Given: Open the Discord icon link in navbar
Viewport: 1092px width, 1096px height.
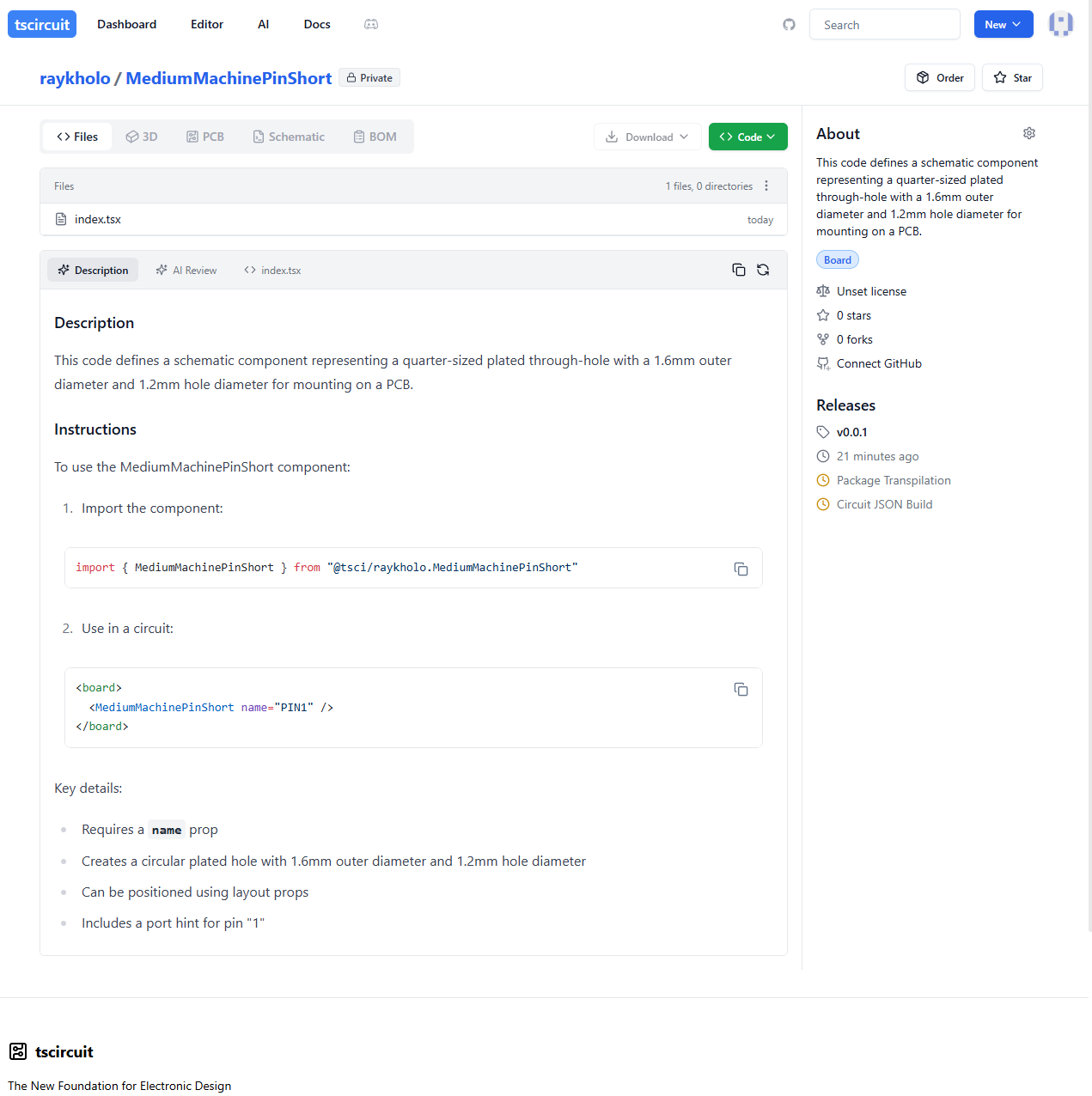Looking at the screenshot, I should (x=371, y=24).
